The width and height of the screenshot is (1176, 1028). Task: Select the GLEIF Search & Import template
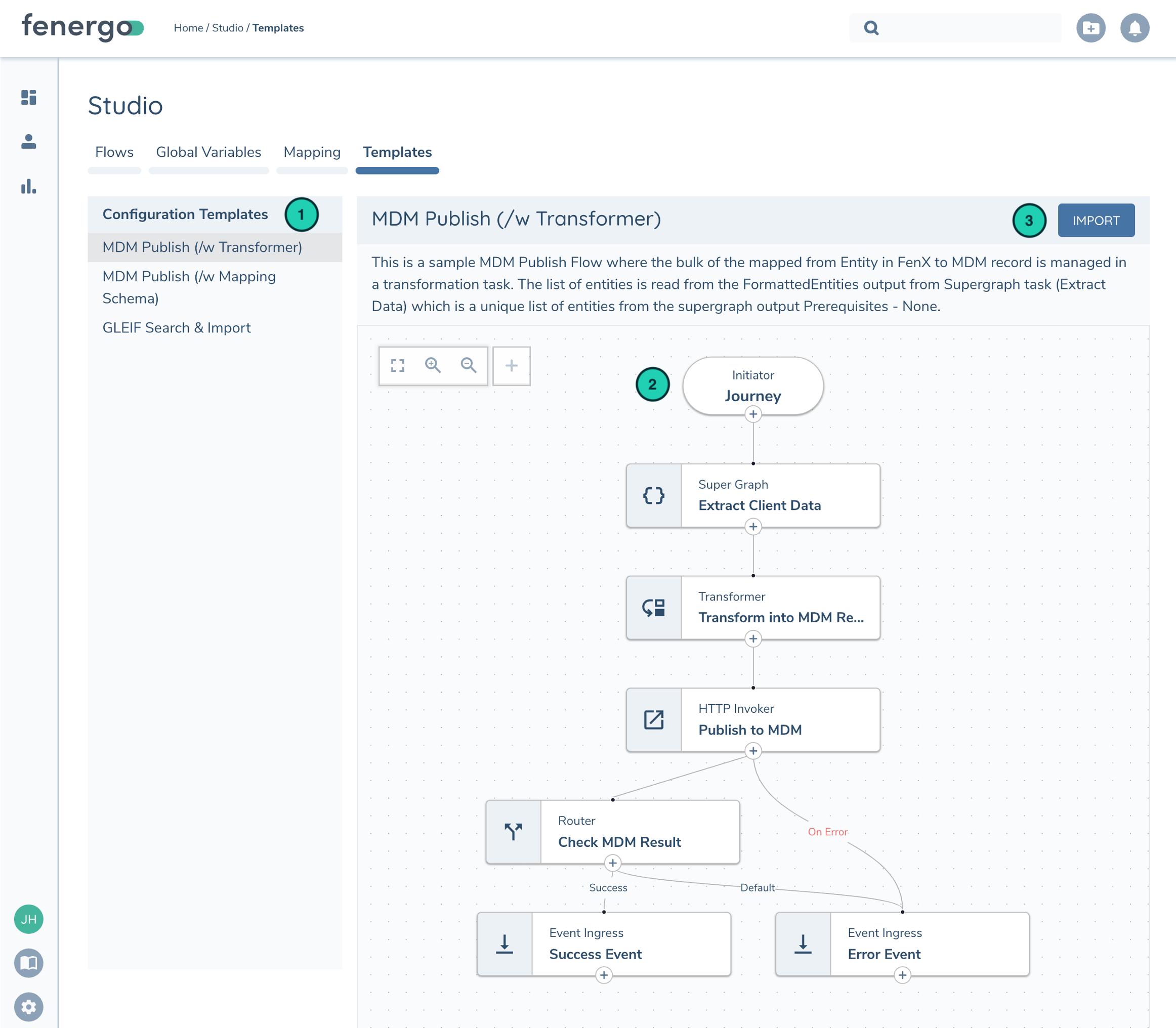tap(177, 327)
